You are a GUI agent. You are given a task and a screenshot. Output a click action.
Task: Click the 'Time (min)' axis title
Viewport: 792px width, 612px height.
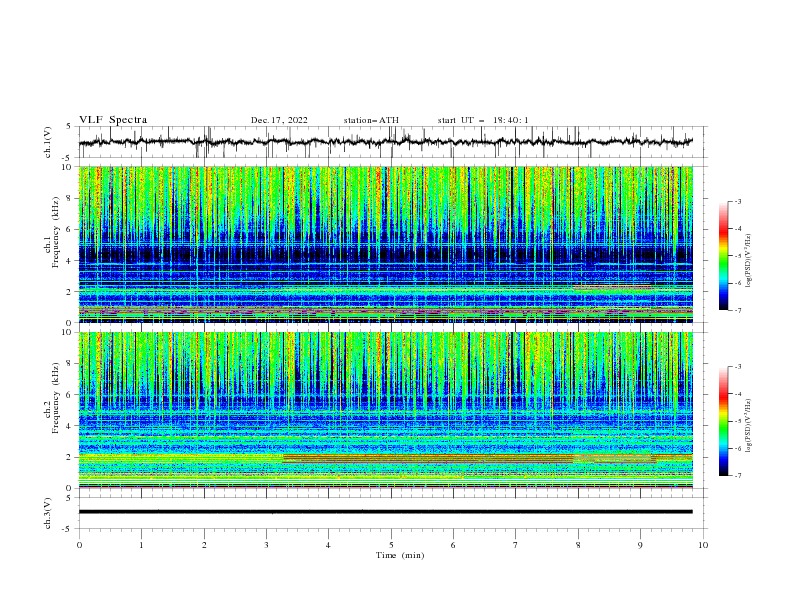[x=400, y=555]
